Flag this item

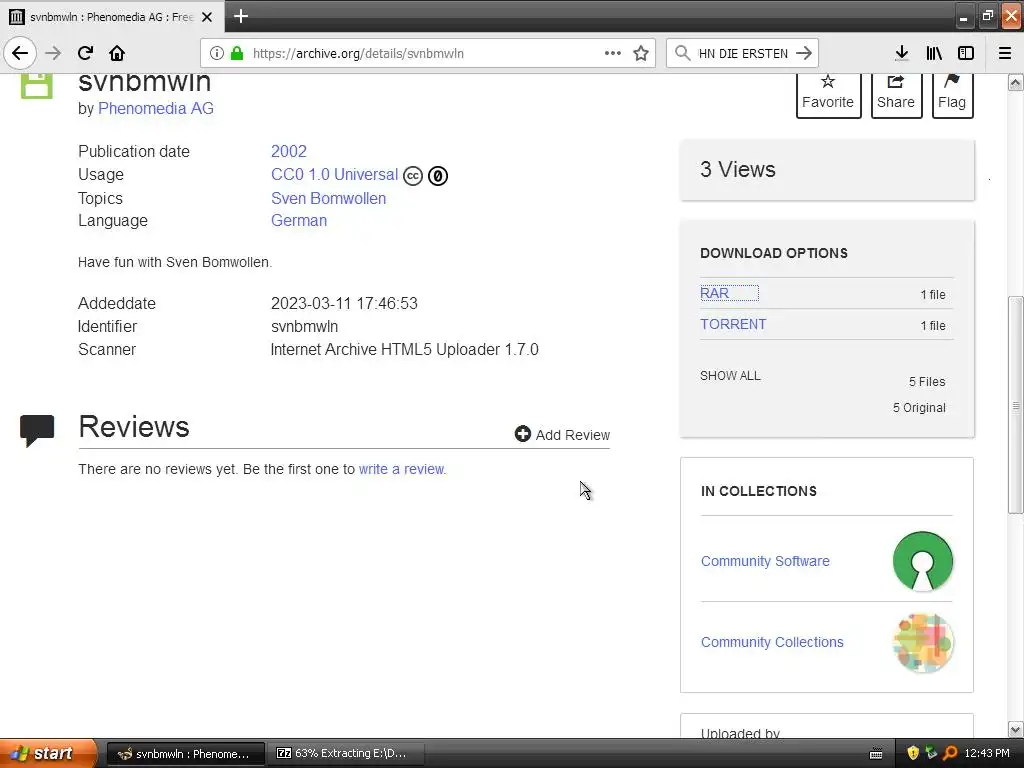point(952,94)
